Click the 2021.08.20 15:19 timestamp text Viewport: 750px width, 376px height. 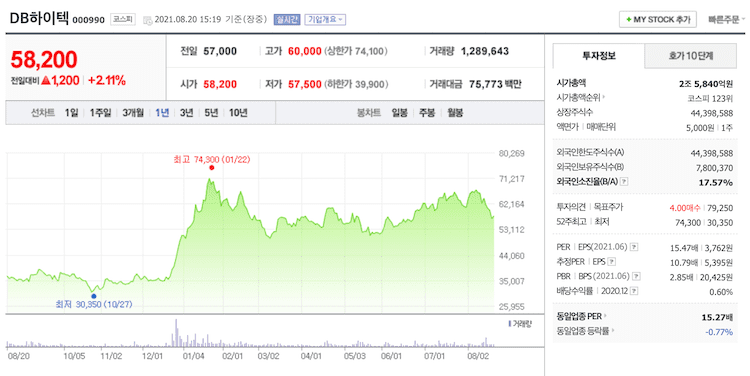(188, 20)
